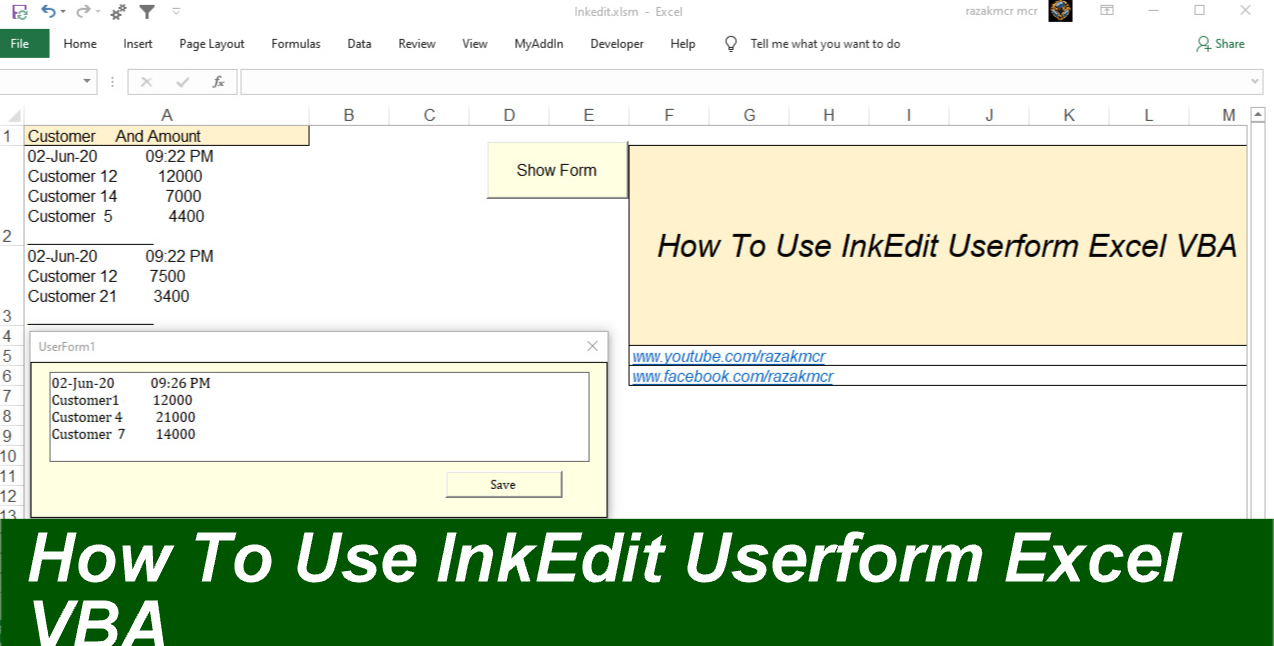The width and height of the screenshot is (1274, 646).
Task: Select column D header
Action: pyautogui.click(x=509, y=115)
